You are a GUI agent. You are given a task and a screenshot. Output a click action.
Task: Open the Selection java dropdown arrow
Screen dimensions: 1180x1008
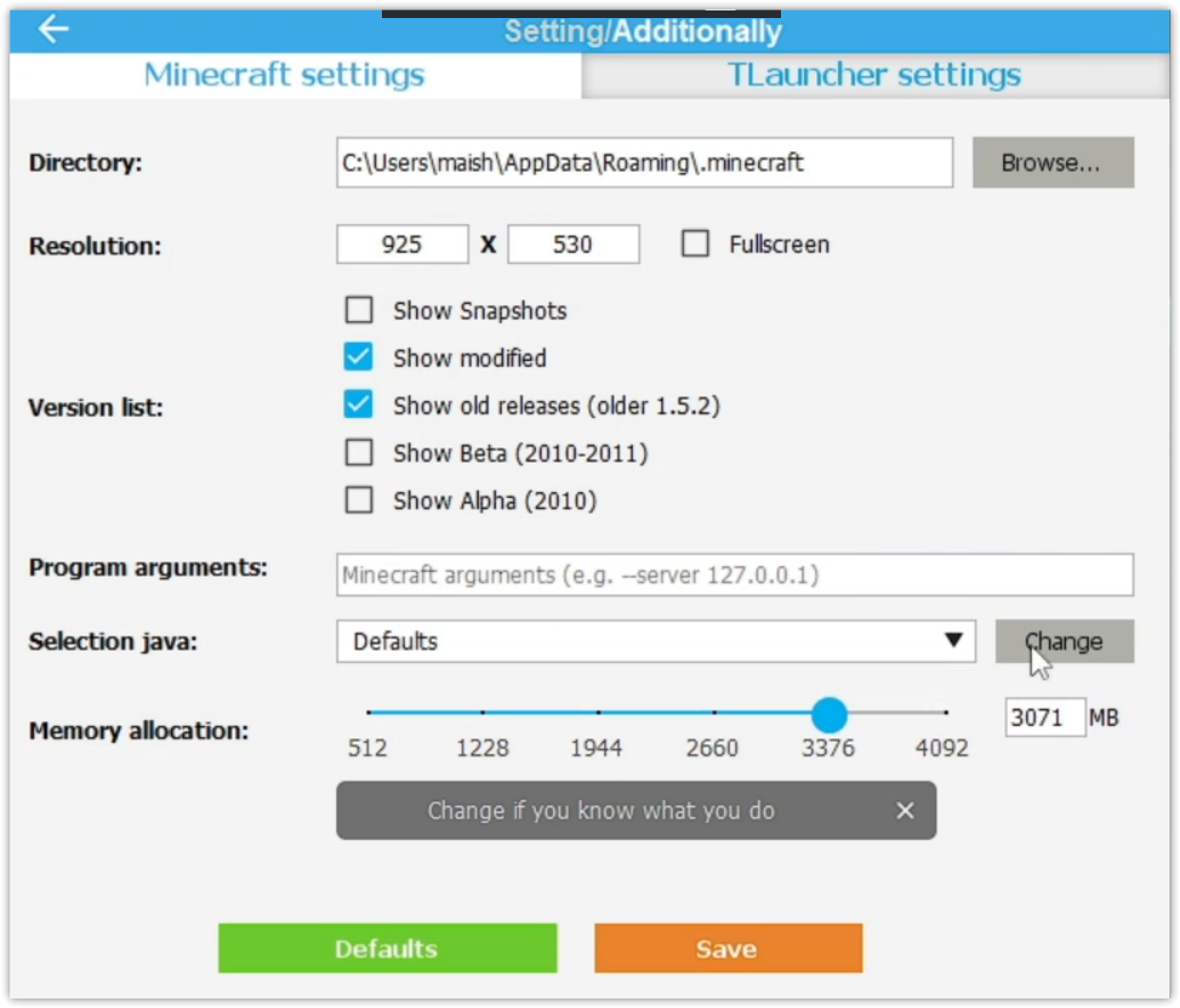954,640
